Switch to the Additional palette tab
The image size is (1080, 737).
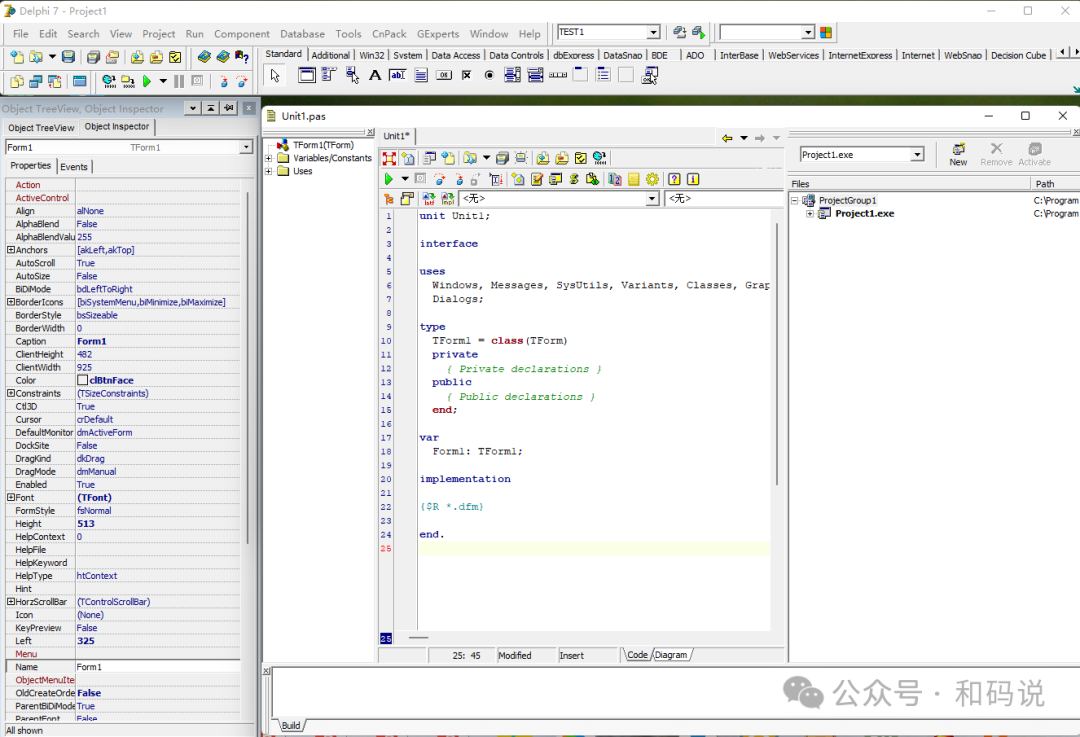[331, 55]
